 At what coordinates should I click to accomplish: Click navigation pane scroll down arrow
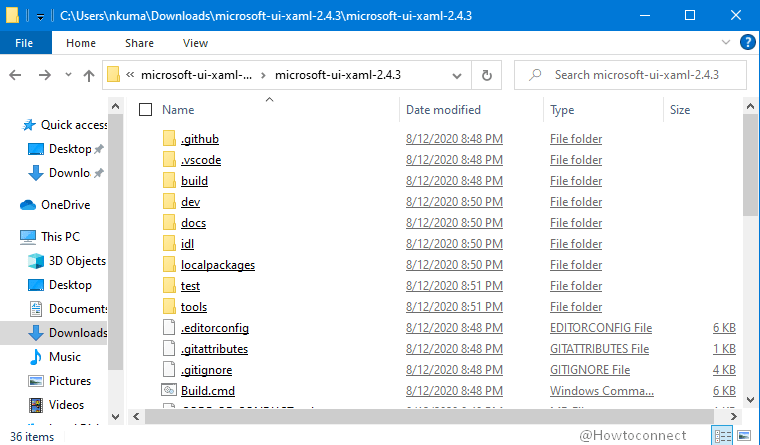coord(115,416)
